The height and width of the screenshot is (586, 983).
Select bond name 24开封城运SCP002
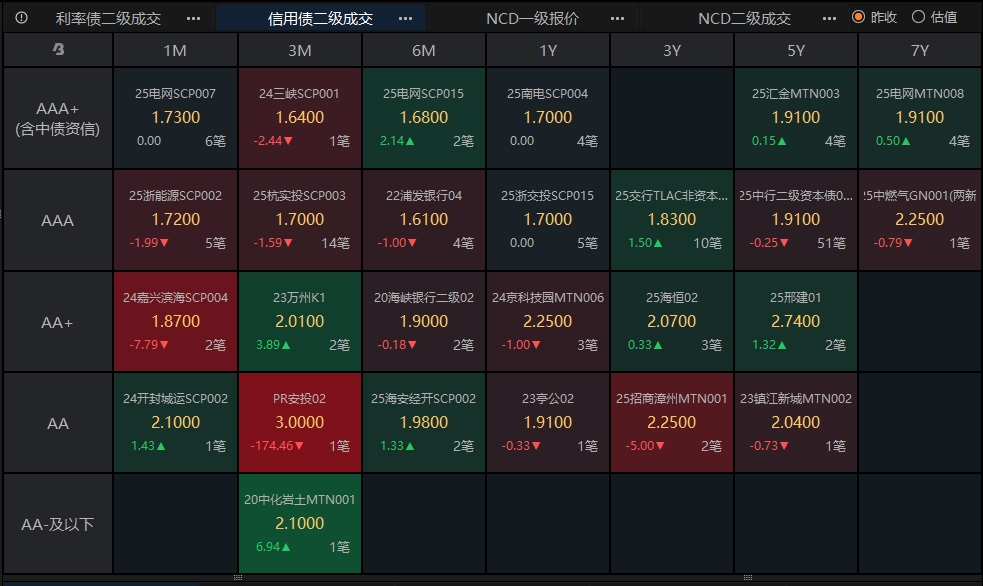tap(176, 399)
